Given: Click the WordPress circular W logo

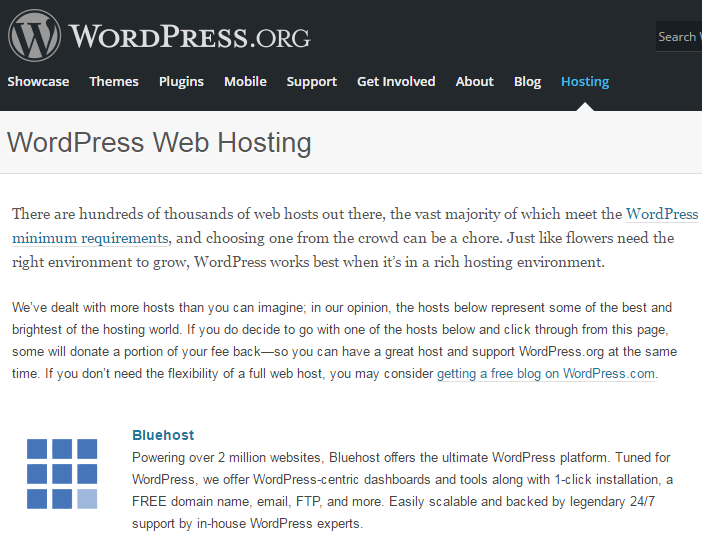Looking at the screenshot, I should pos(34,36).
